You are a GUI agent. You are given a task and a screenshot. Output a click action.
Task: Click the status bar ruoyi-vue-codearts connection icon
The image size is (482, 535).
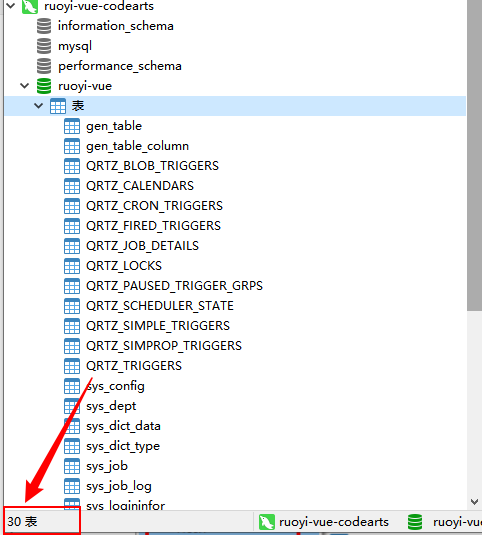(266, 522)
